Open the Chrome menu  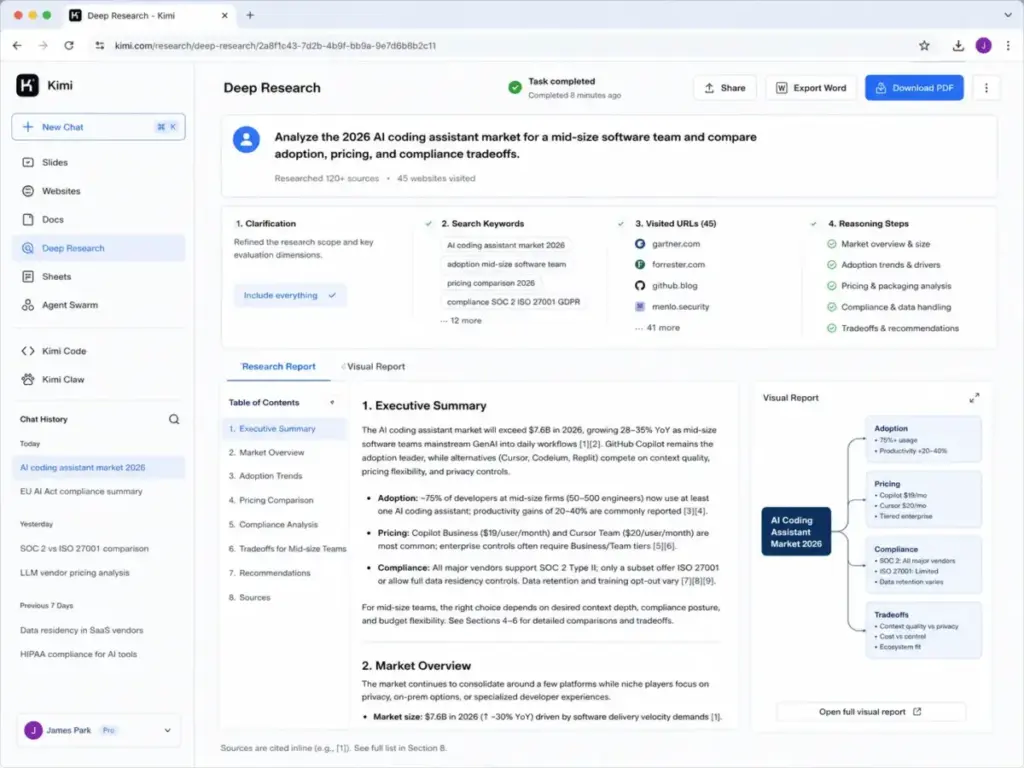1008,46
